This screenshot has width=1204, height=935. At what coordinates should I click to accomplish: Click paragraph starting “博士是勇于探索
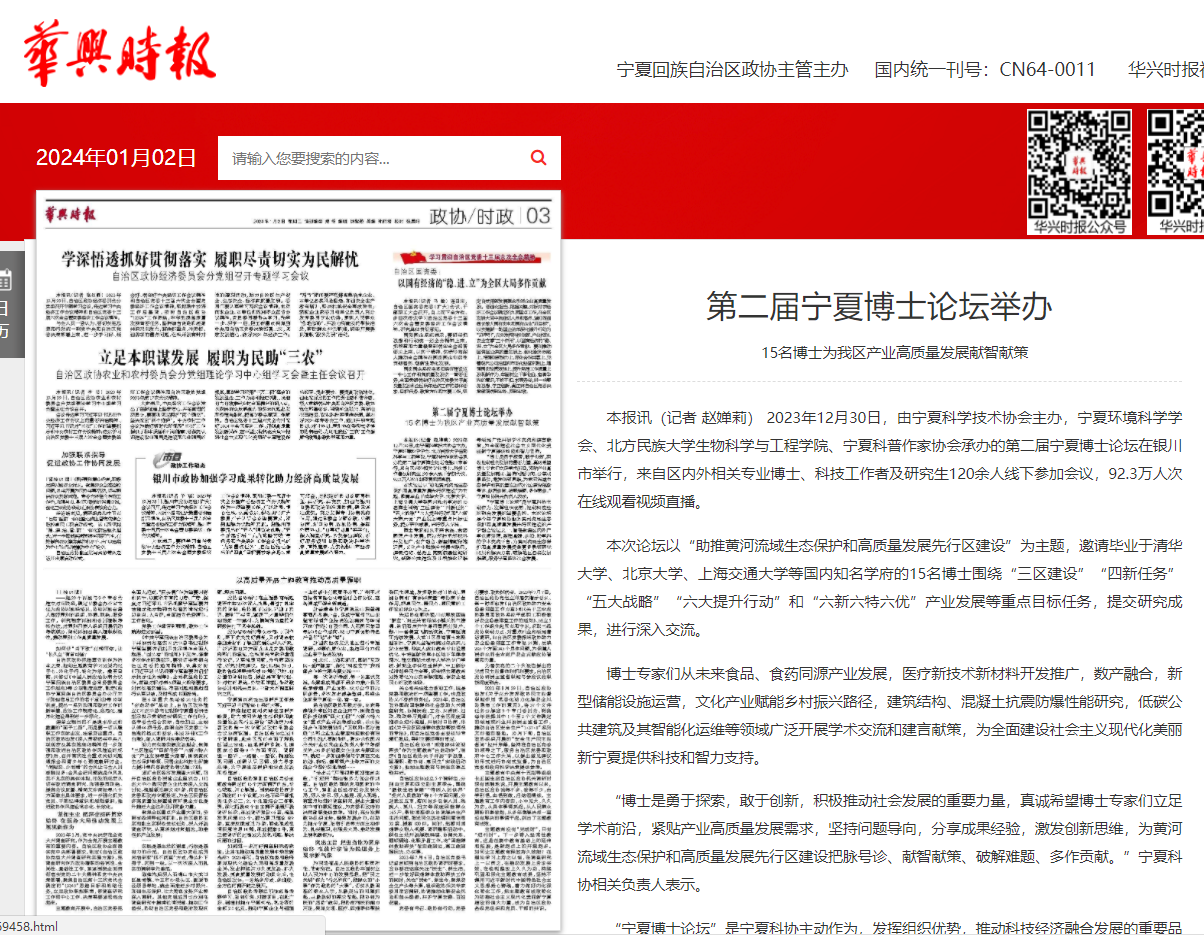[x=880, y=843]
